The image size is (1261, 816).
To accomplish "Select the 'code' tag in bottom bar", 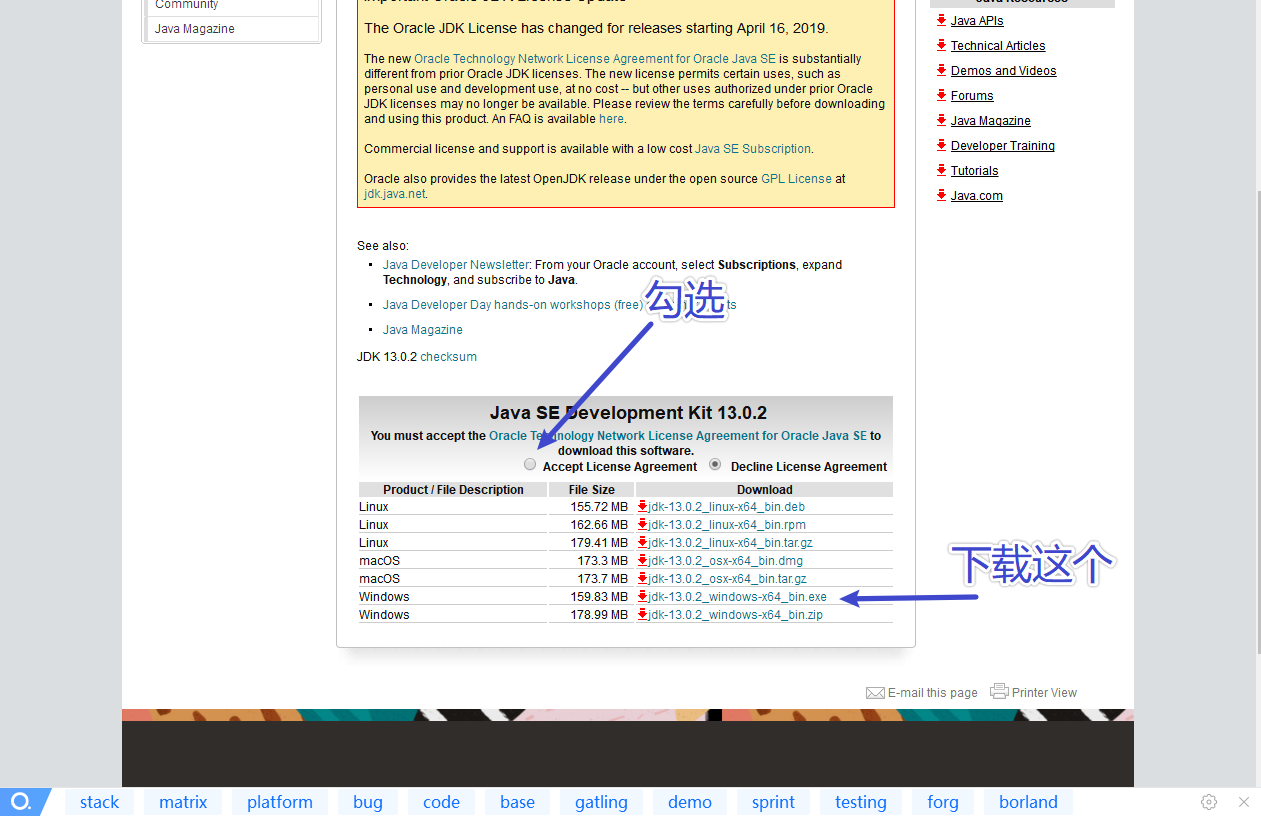I will pos(441,802).
